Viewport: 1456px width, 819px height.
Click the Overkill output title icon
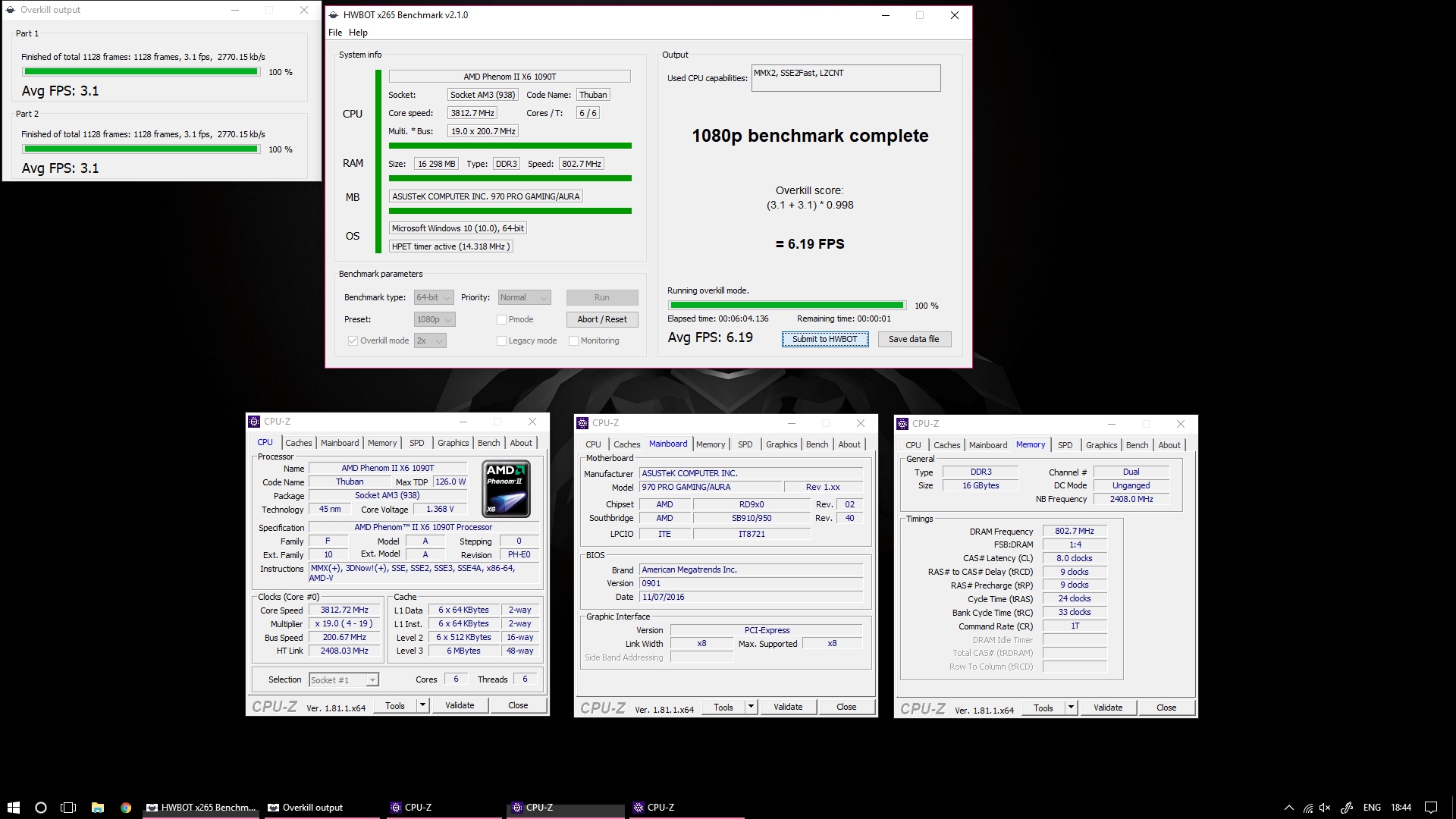click(11, 10)
